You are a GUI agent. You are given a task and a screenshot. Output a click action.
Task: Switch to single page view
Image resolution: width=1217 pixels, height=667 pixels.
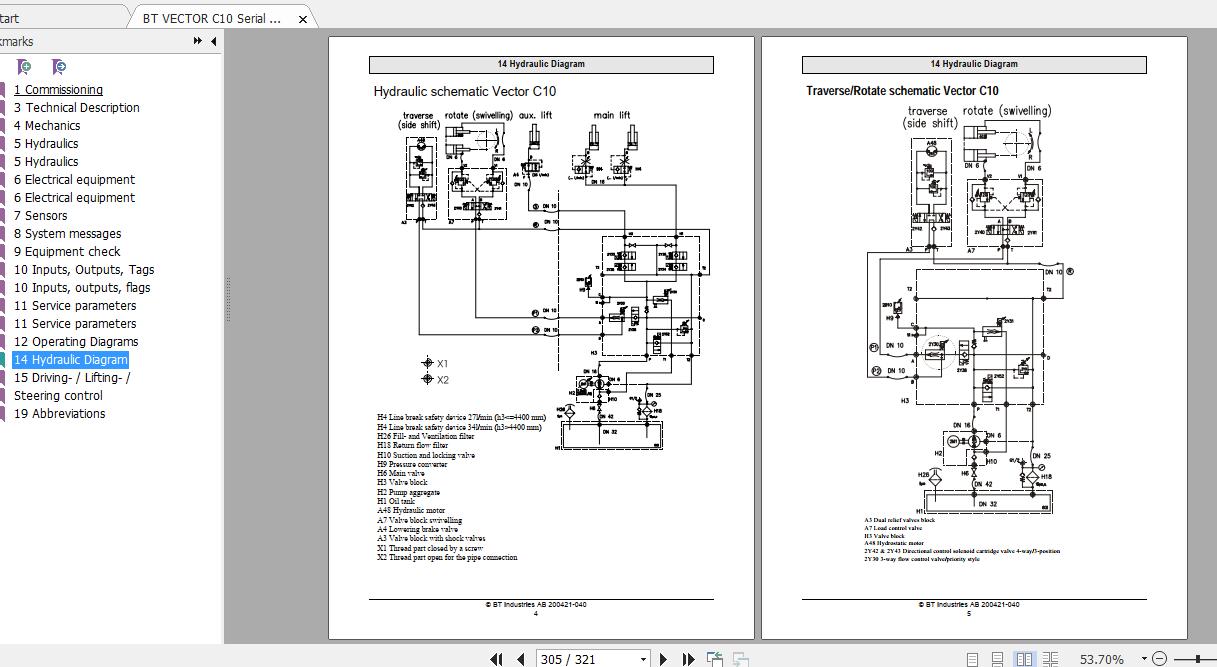(972, 659)
